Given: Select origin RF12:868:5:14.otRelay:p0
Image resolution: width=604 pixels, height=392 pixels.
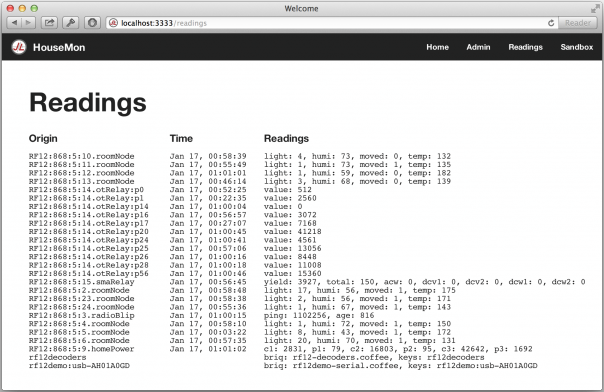Looking at the screenshot, I should (86, 189).
